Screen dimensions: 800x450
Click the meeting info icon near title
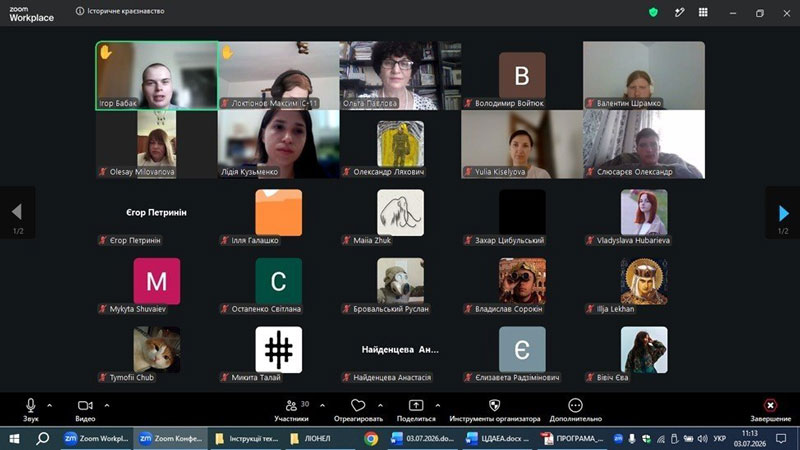click(x=80, y=11)
